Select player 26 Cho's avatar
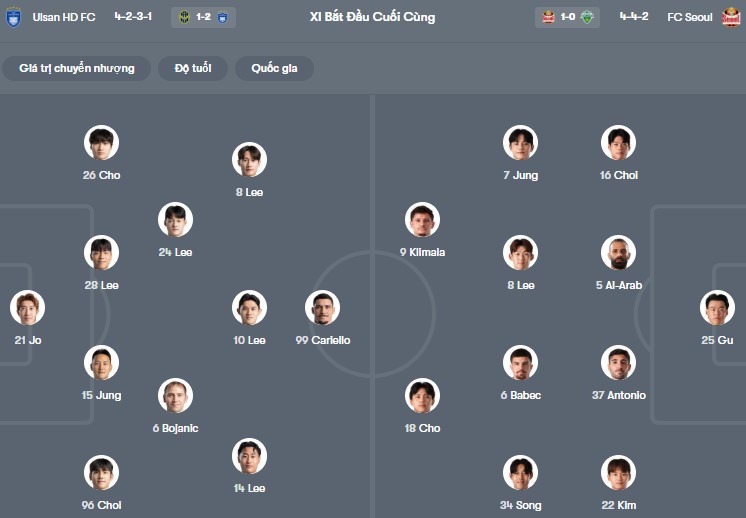The image size is (746, 518). [101, 143]
